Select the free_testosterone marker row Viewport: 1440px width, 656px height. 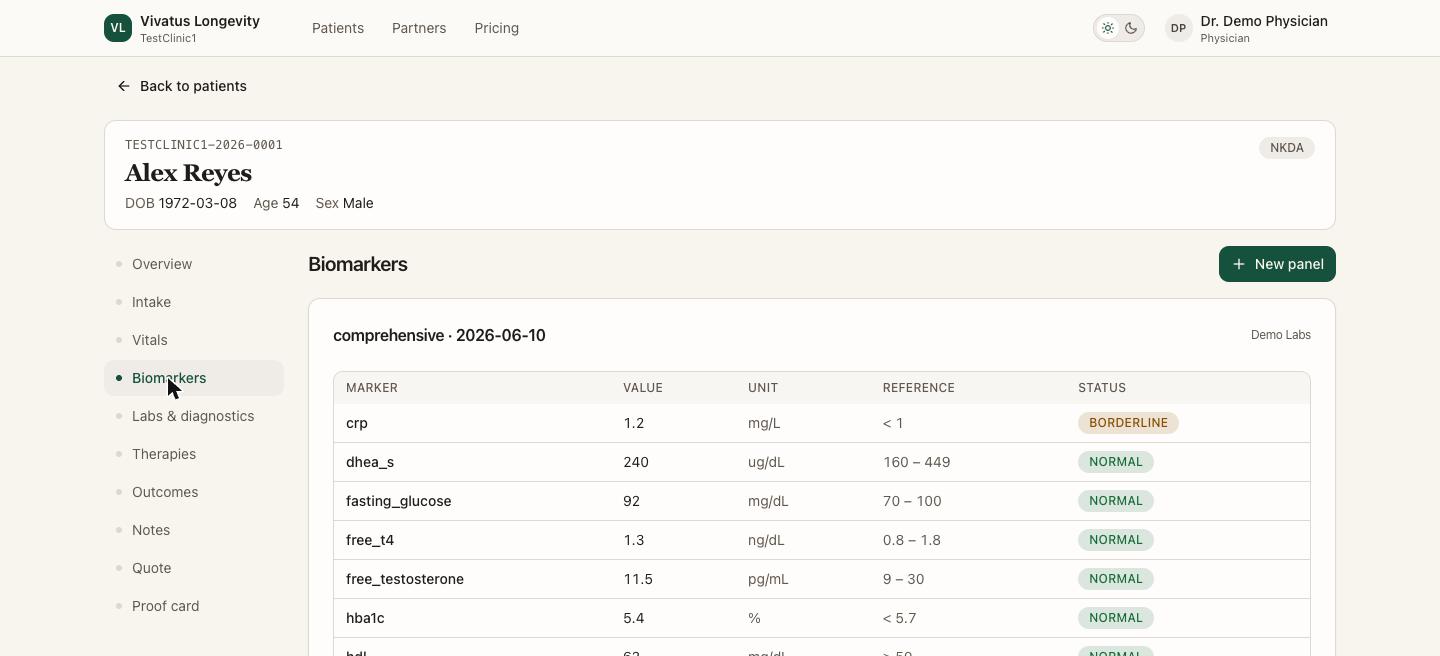[822, 579]
